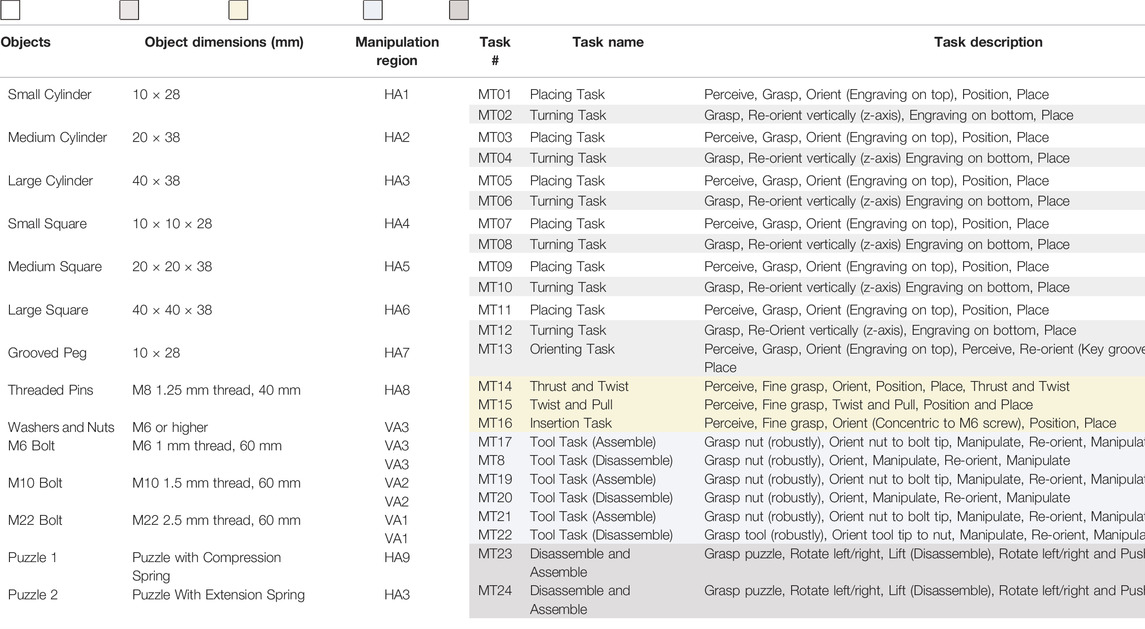Click 'Twist and Pull' task name in MT15
This screenshot has width=1145, height=629.
[x=571, y=405]
